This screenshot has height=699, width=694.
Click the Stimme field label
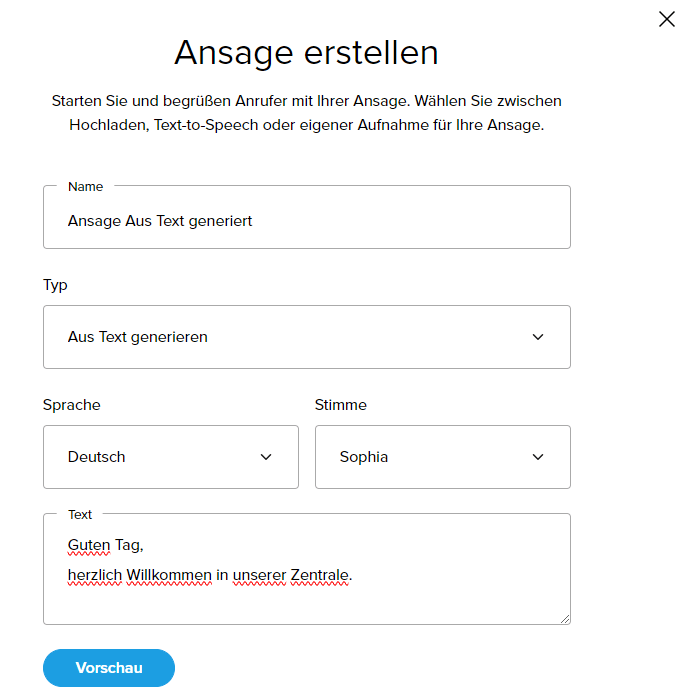[x=340, y=405]
